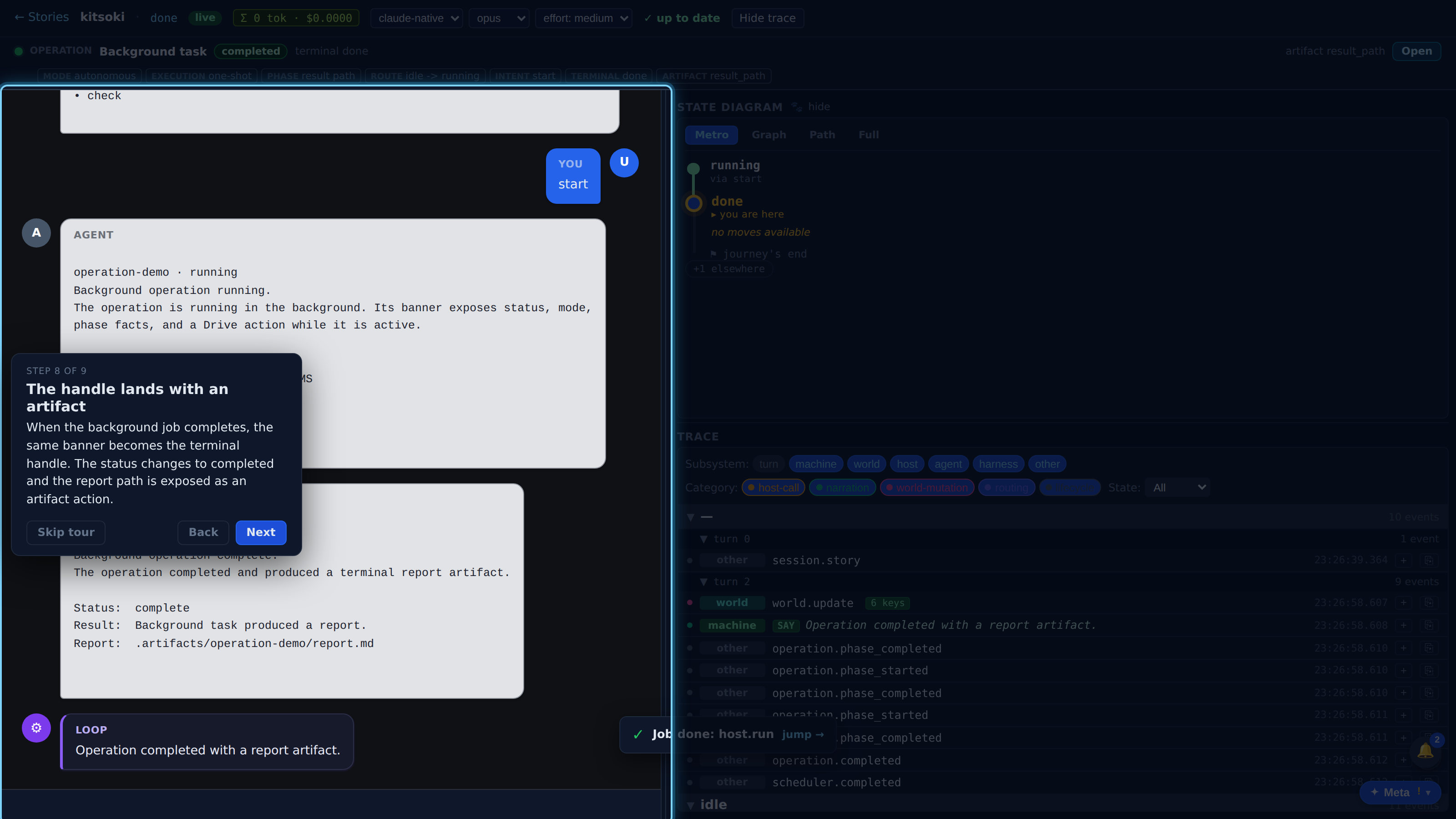Toggle the narration category filter

[x=842, y=487]
